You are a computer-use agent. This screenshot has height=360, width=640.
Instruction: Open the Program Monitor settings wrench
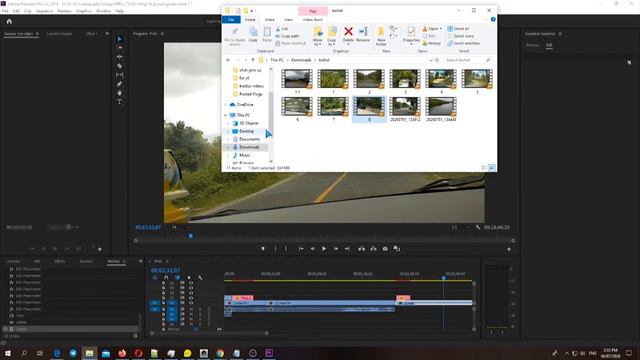click(x=478, y=227)
